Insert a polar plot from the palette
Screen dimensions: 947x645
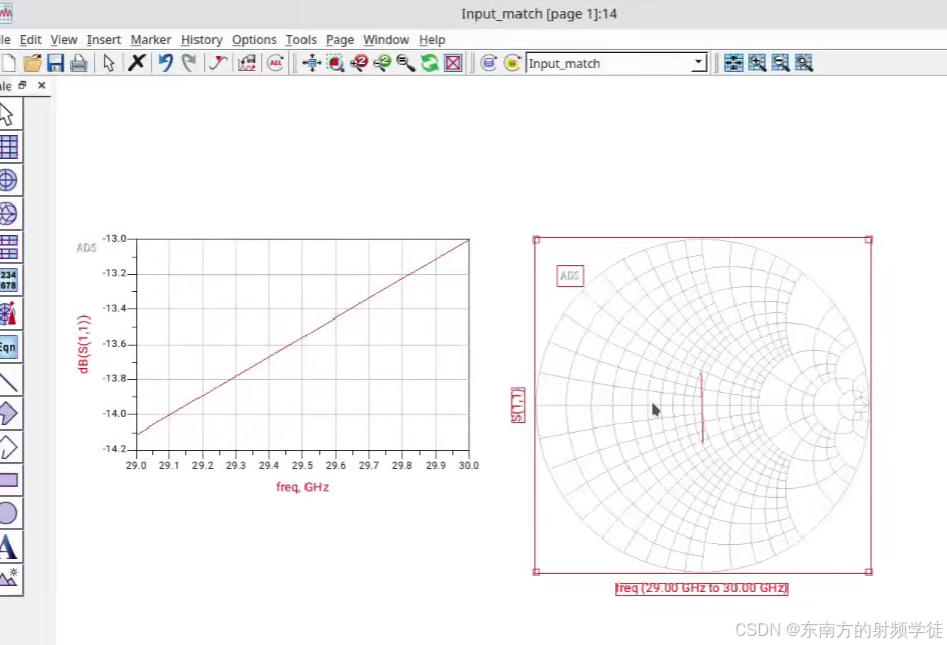pos(9,180)
